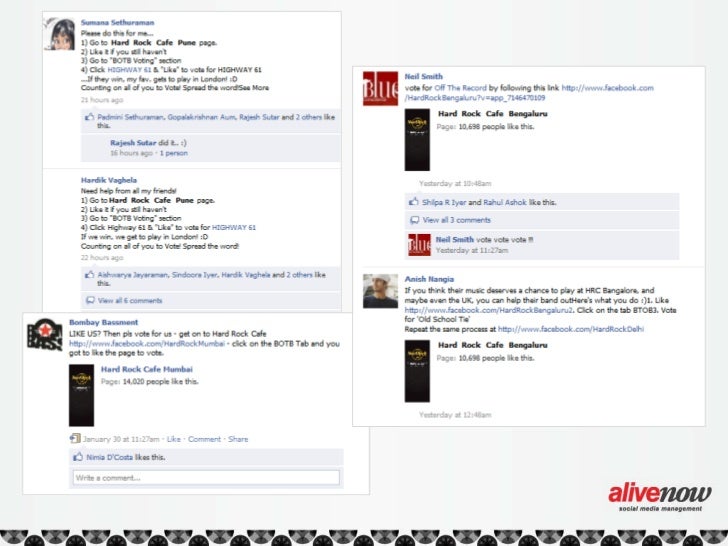Viewport: 728px width, 546px height.
Task: Open the Hardik Vaghela profile link
Action: tap(109, 180)
